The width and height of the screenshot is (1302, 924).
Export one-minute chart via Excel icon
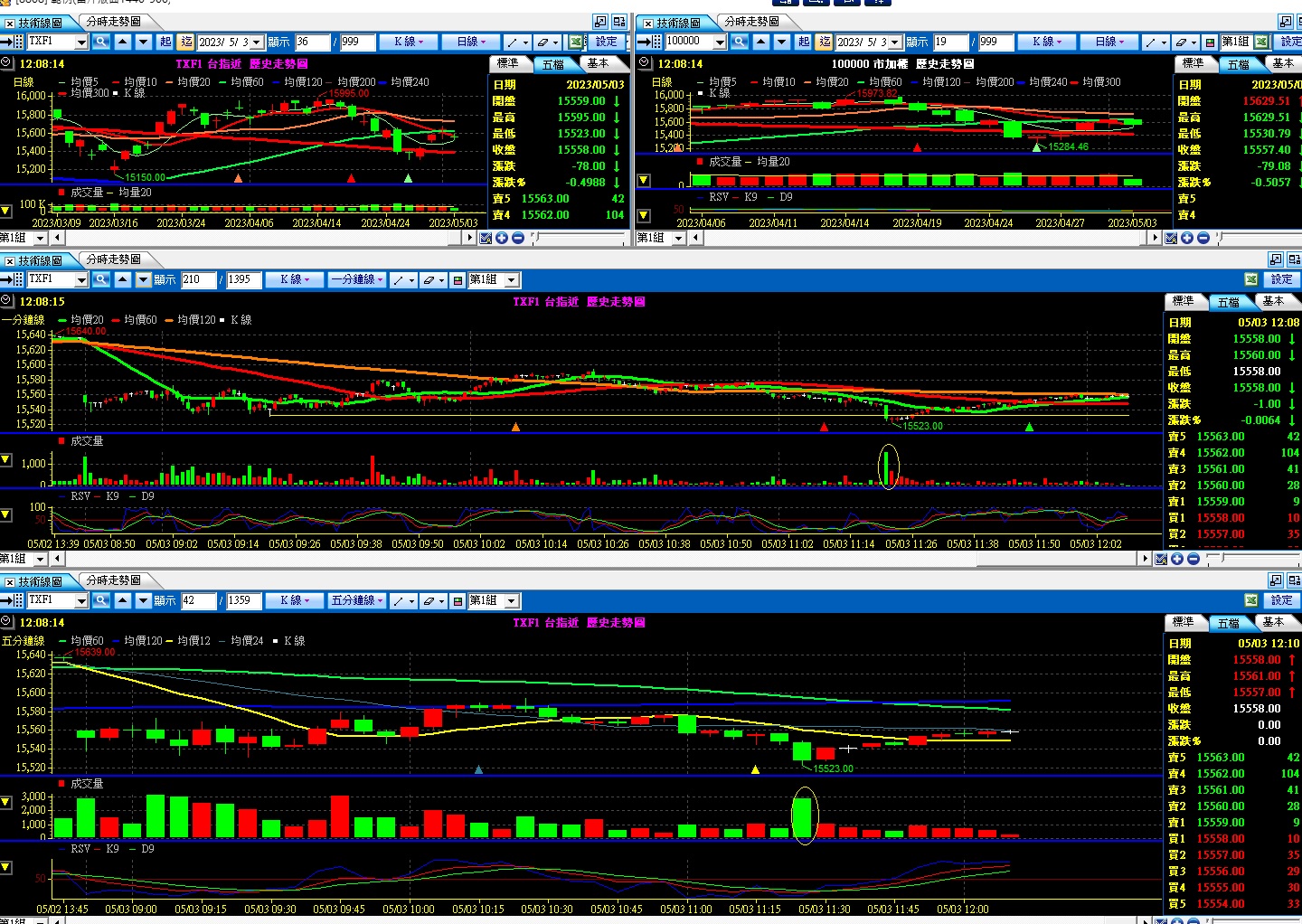click(x=1251, y=279)
